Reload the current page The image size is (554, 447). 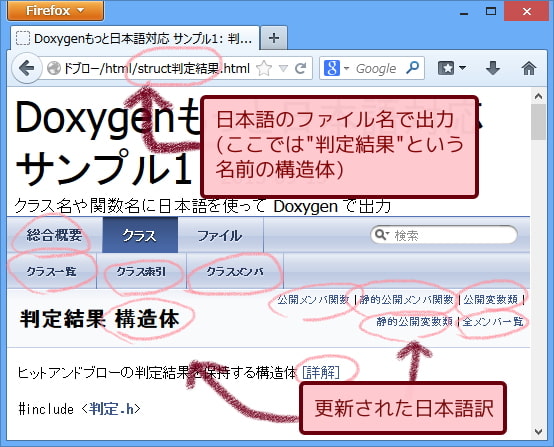[300, 68]
